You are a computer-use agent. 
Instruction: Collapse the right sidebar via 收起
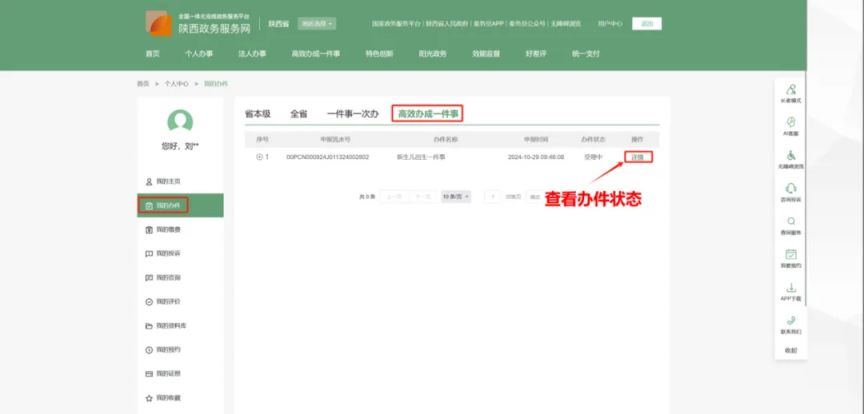click(791, 350)
